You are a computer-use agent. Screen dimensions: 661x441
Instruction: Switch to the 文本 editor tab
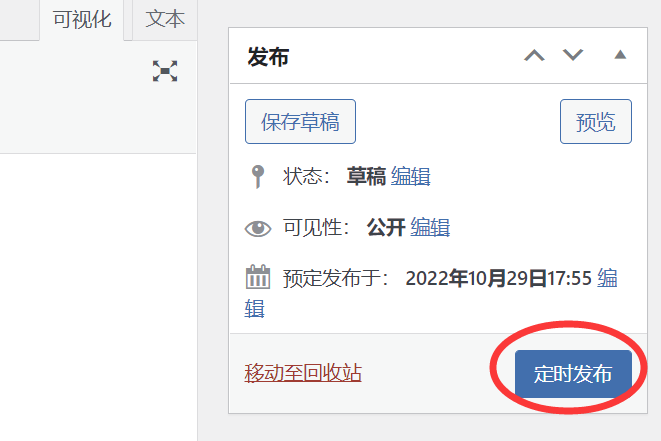[x=165, y=20]
